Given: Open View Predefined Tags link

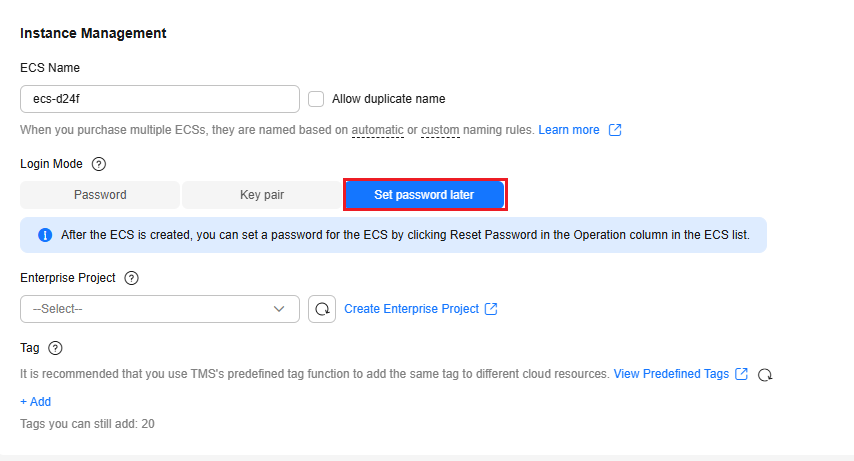Looking at the screenshot, I should pos(671,374).
